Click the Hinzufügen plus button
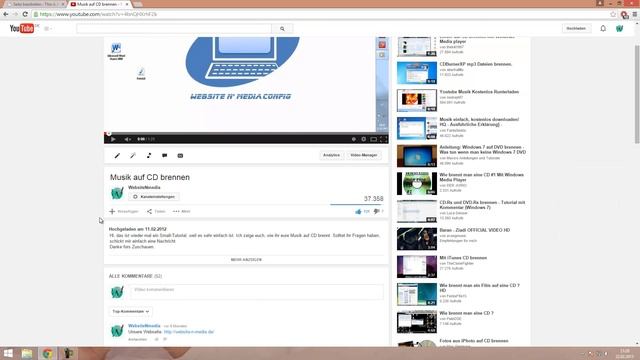Screen dimensions: 640x360 click(x=124, y=211)
